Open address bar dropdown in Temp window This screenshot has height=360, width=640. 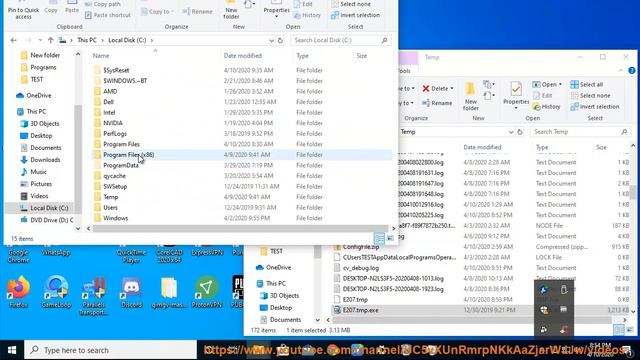pos(511,132)
